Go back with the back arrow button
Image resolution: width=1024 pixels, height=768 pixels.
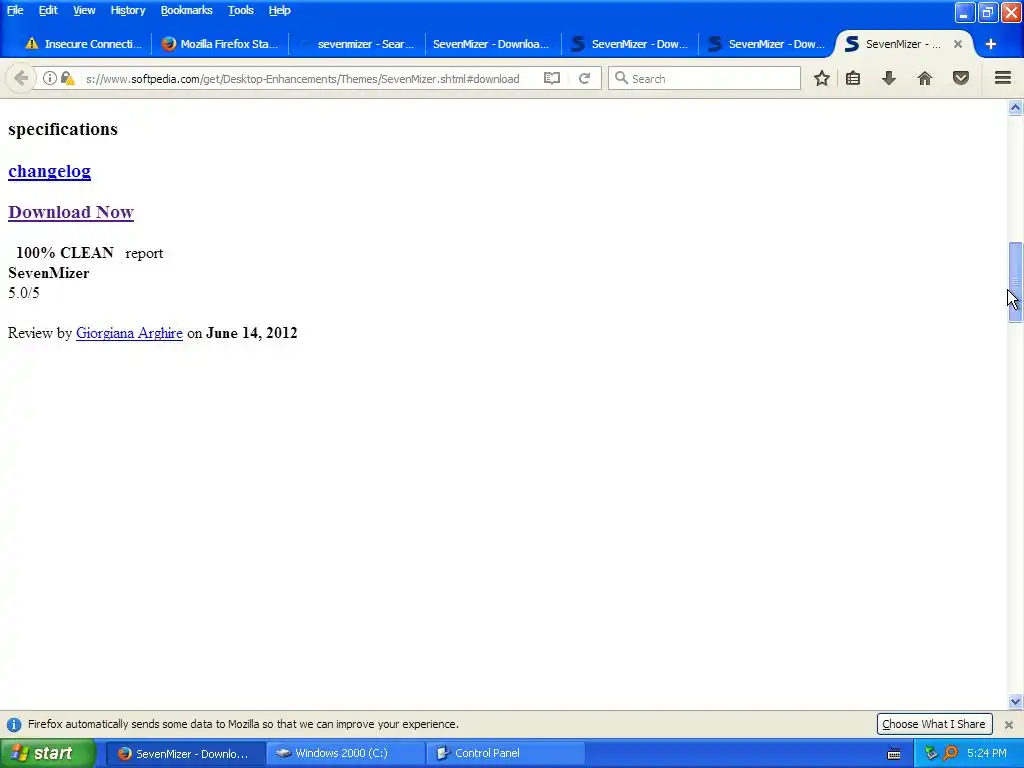[x=21, y=78]
